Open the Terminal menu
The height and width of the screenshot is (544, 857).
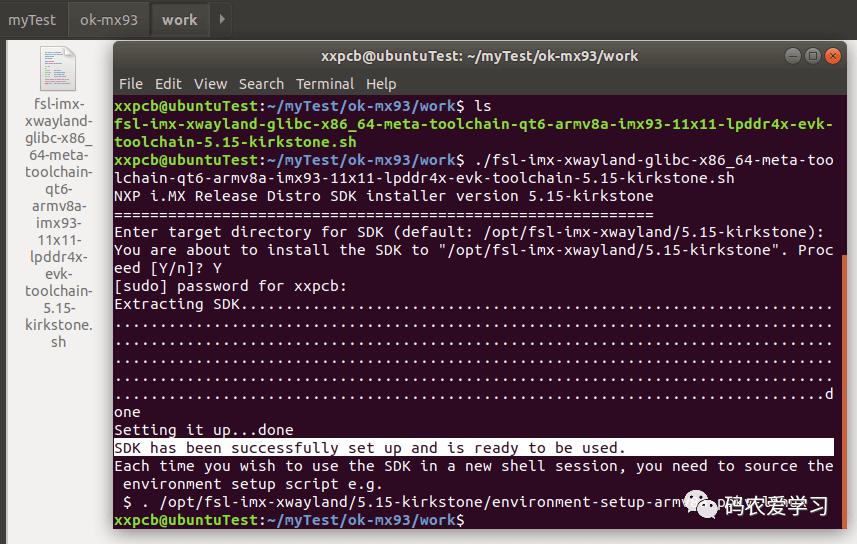(x=325, y=84)
